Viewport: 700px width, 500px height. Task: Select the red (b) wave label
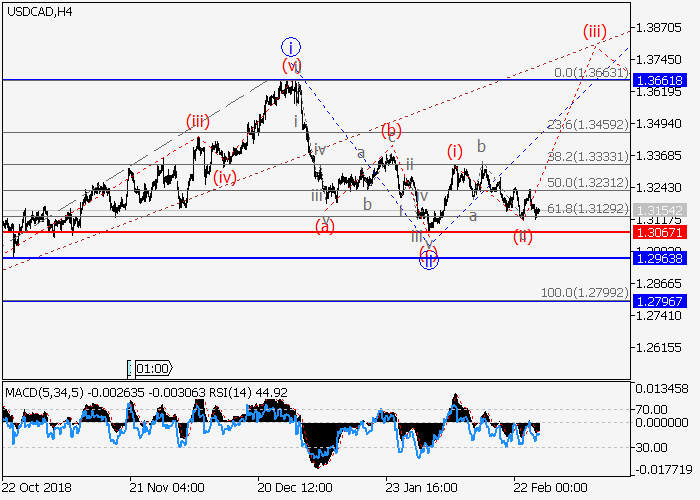pyautogui.click(x=391, y=131)
